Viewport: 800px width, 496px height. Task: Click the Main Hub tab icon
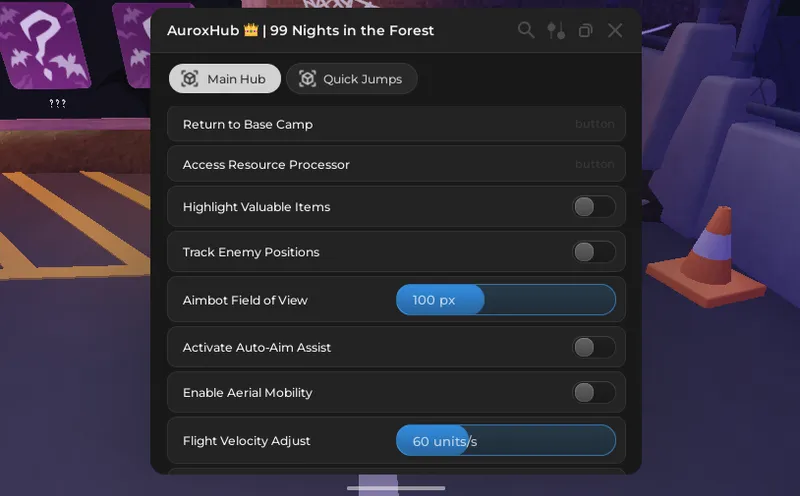[x=190, y=79]
